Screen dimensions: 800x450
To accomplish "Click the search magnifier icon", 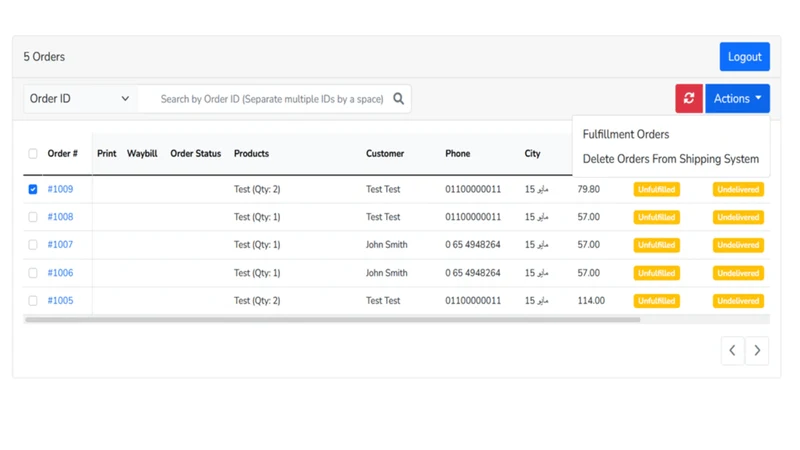I will (x=398, y=98).
